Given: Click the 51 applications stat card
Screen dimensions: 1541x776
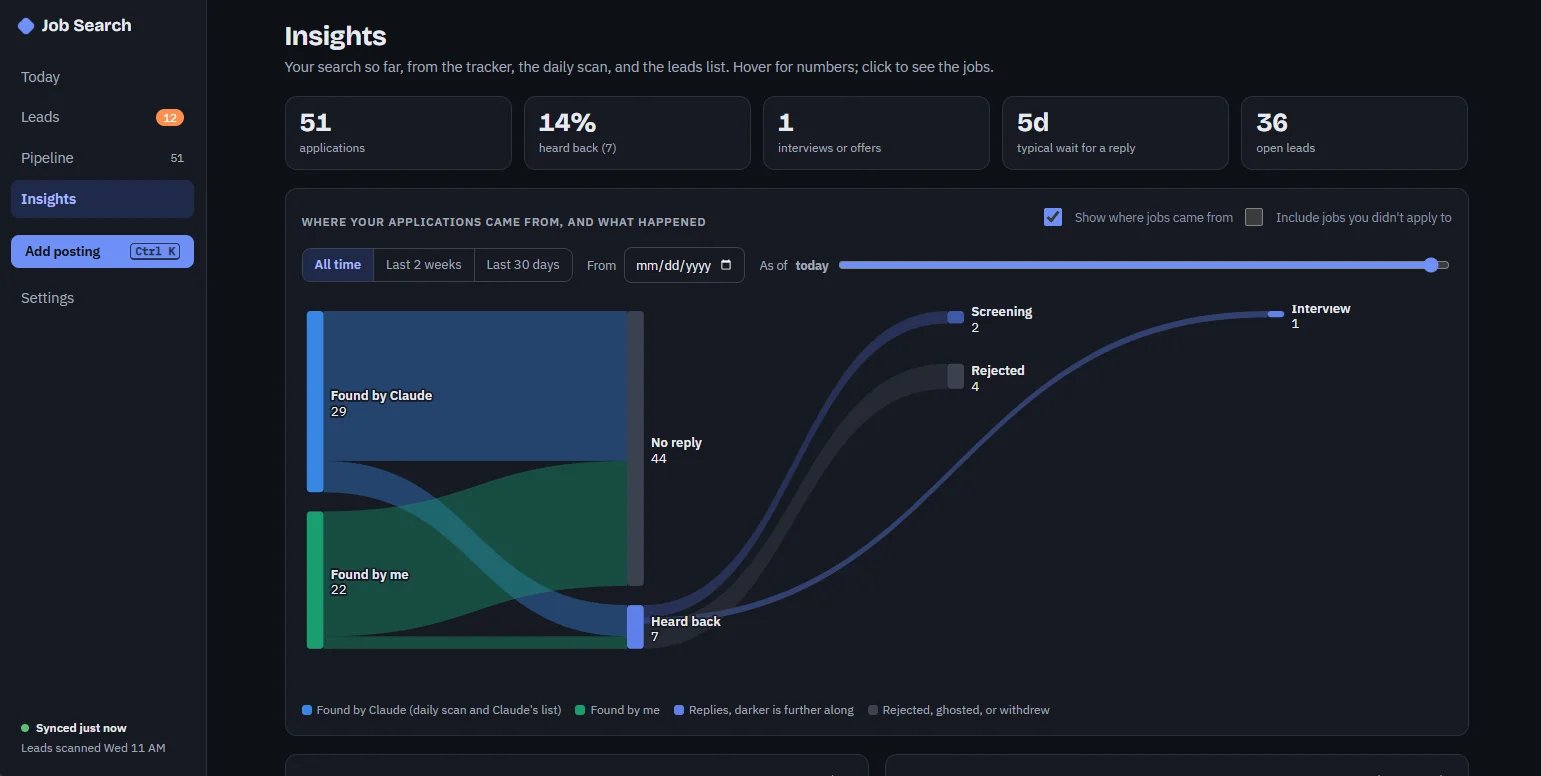Looking at the screenshot, I should point(398,133).
